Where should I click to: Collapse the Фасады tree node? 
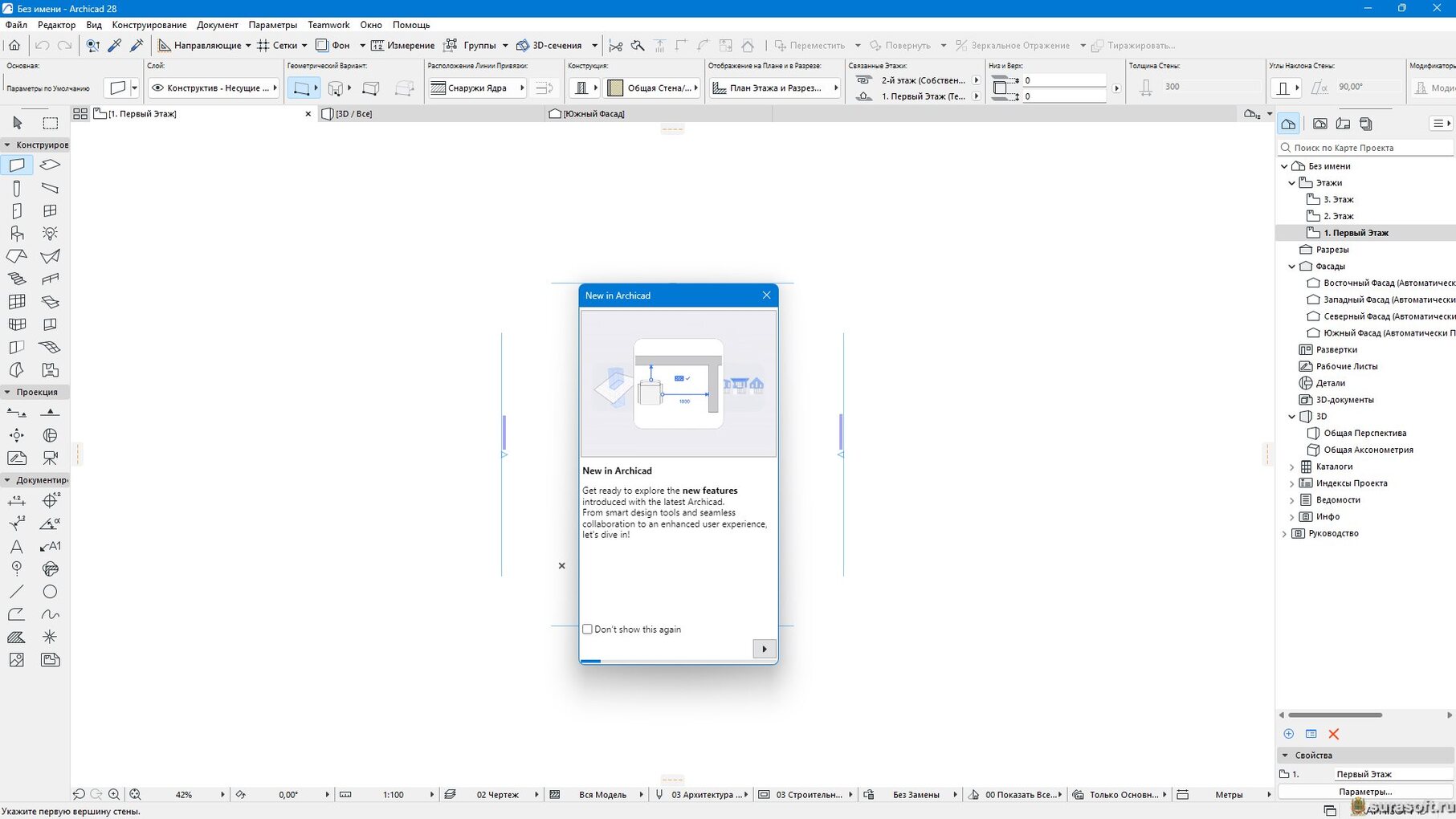tap(1291, 267)
